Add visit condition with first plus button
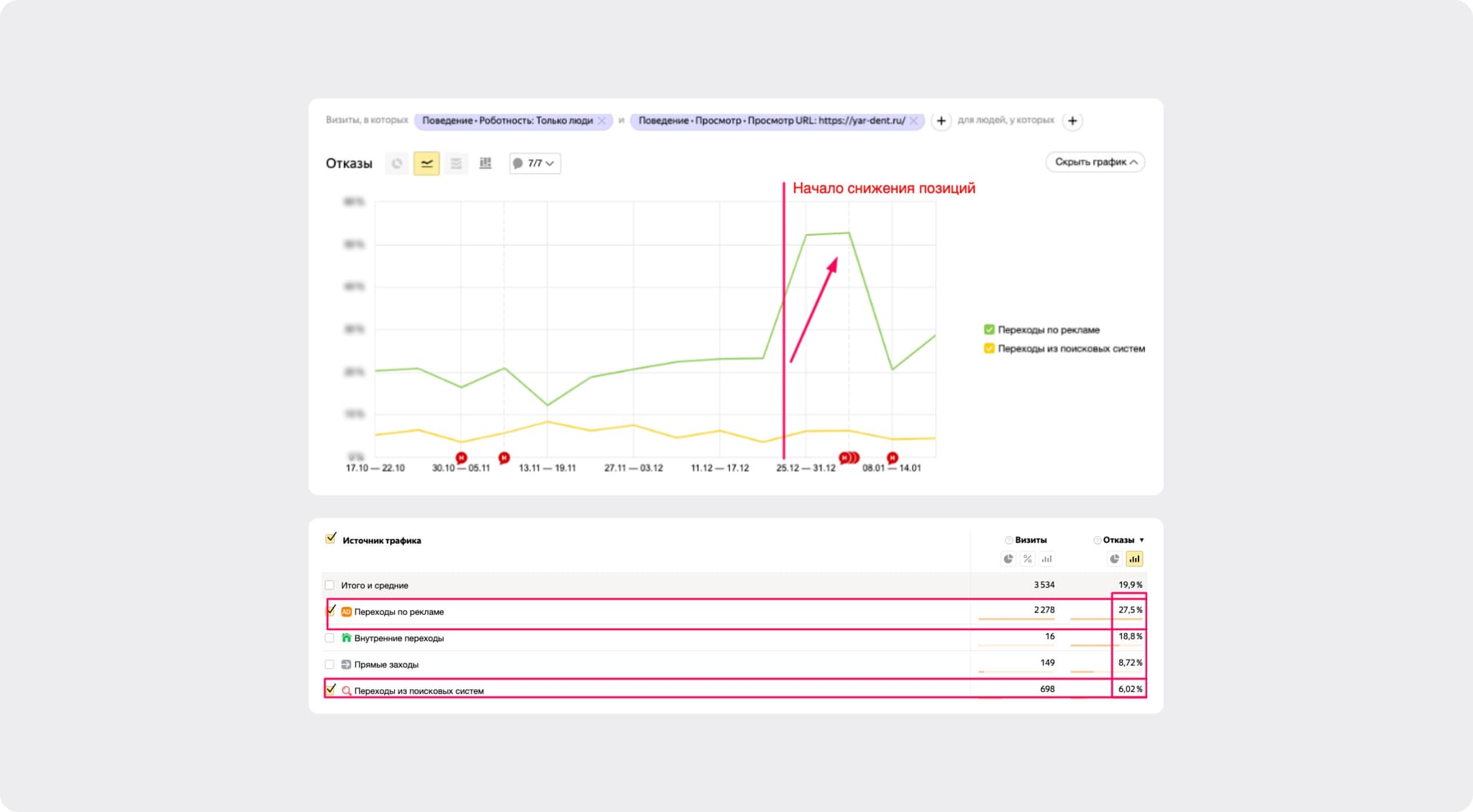This screenshot has width=1473, height=812. 941,121
